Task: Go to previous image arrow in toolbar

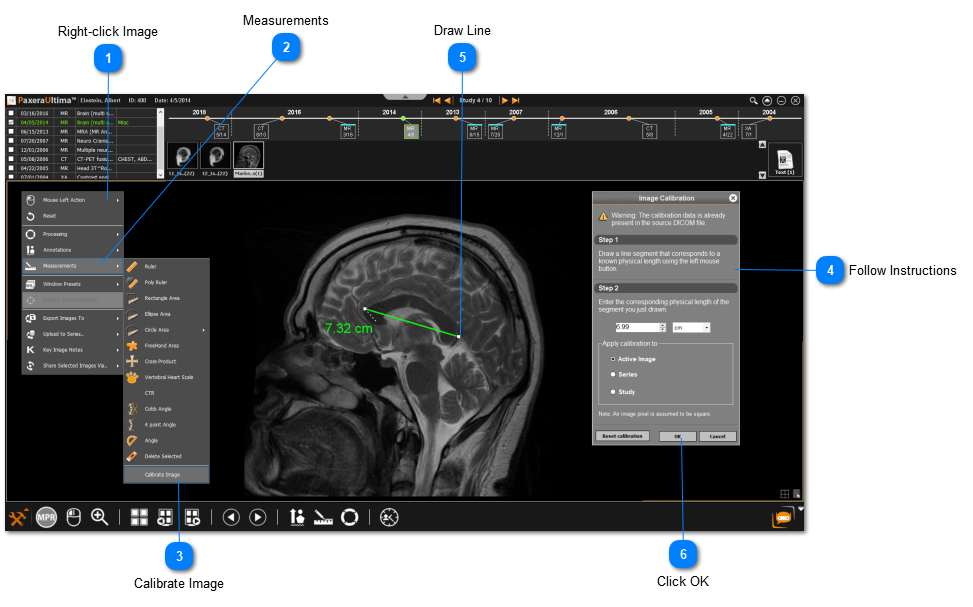Action: coord(231,517)
